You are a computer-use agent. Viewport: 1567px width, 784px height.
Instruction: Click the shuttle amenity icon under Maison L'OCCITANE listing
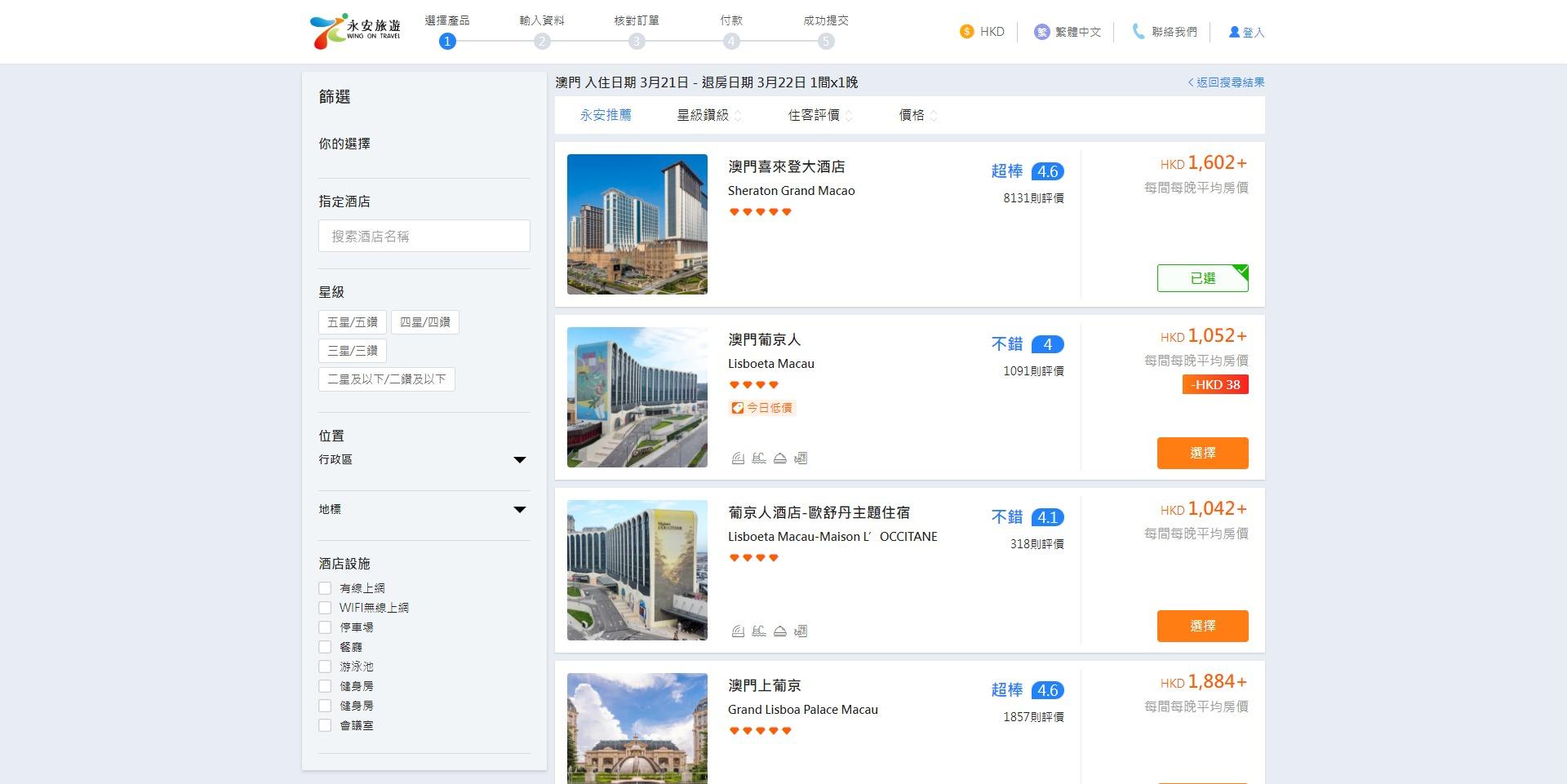(801, 631)
